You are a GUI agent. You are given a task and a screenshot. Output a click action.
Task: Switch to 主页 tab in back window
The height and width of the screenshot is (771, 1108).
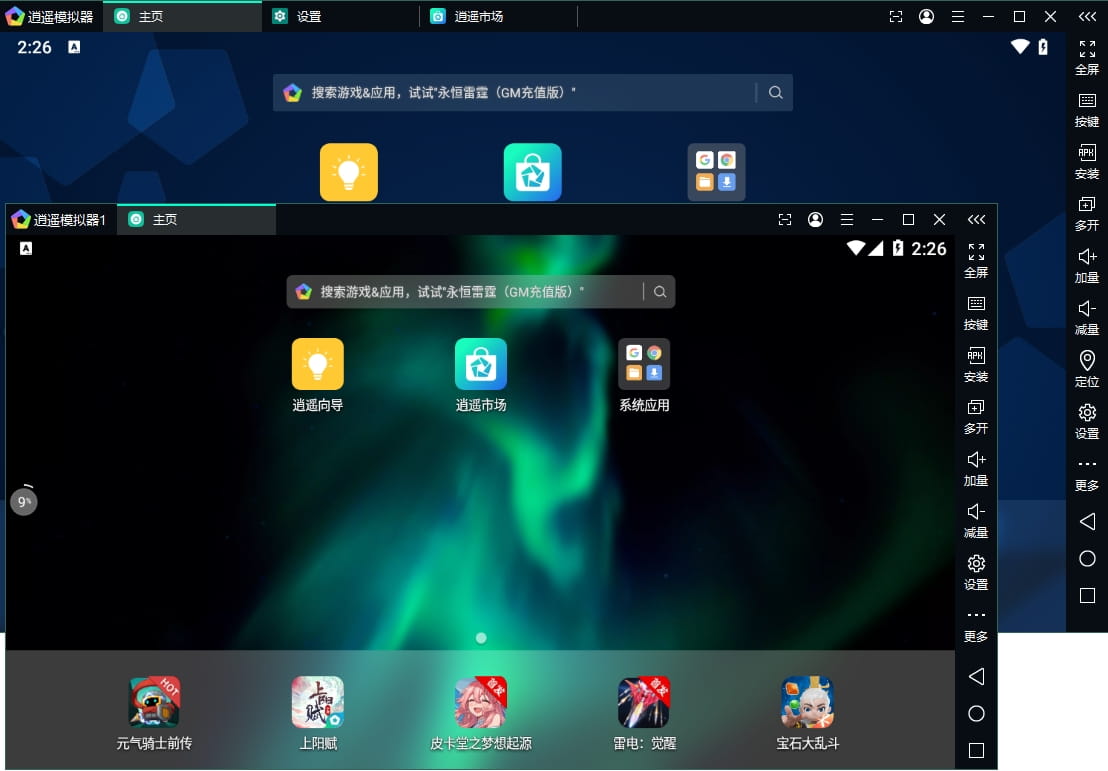click(182, 16)
